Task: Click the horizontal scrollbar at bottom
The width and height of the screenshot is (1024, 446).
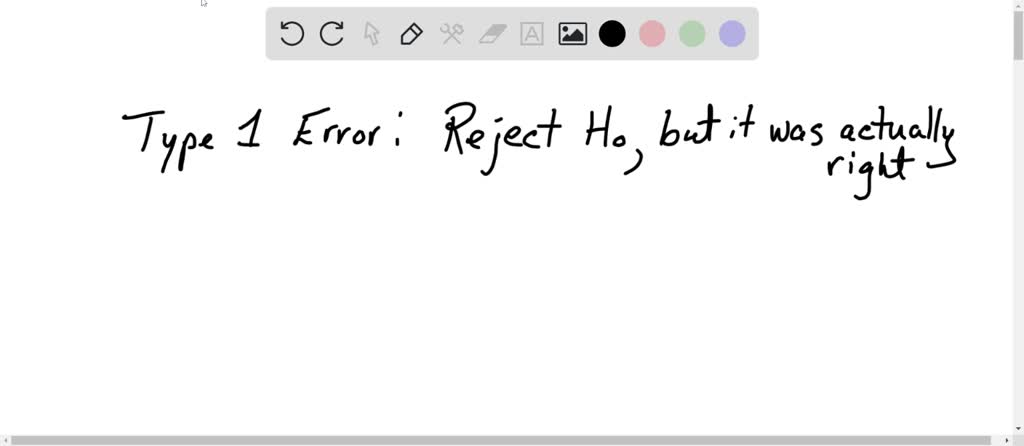Action: click(x=502, y=441)
